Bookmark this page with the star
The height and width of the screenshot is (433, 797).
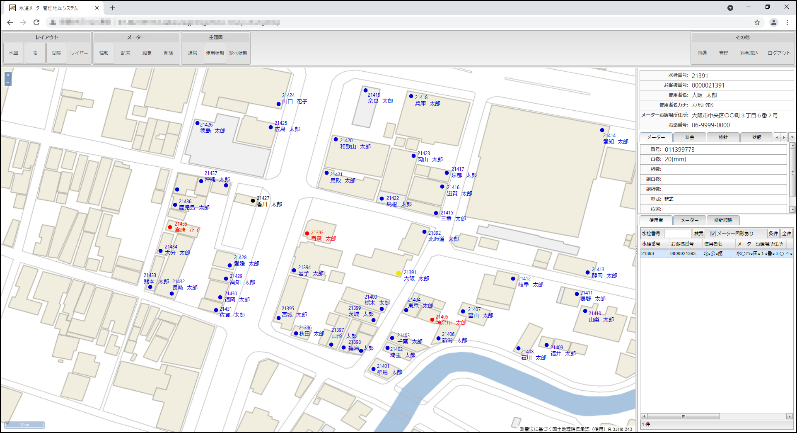[757, 22]
